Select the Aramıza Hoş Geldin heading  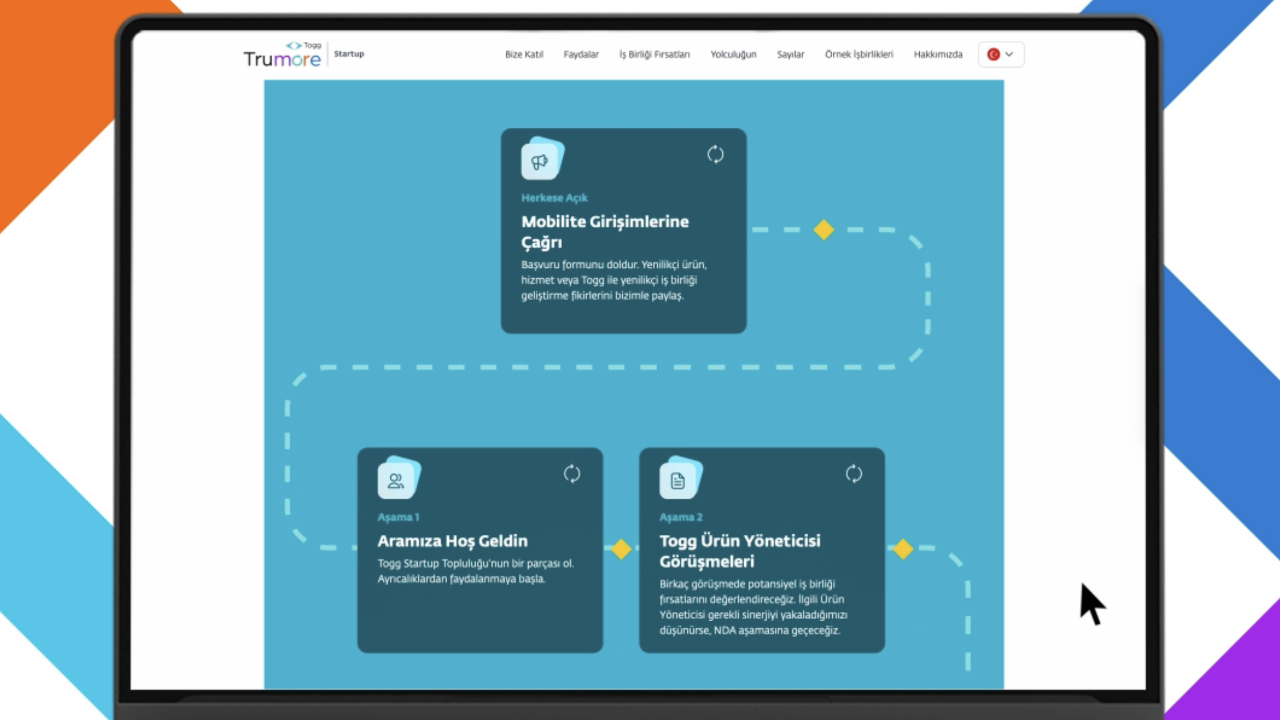coord(452,541)
